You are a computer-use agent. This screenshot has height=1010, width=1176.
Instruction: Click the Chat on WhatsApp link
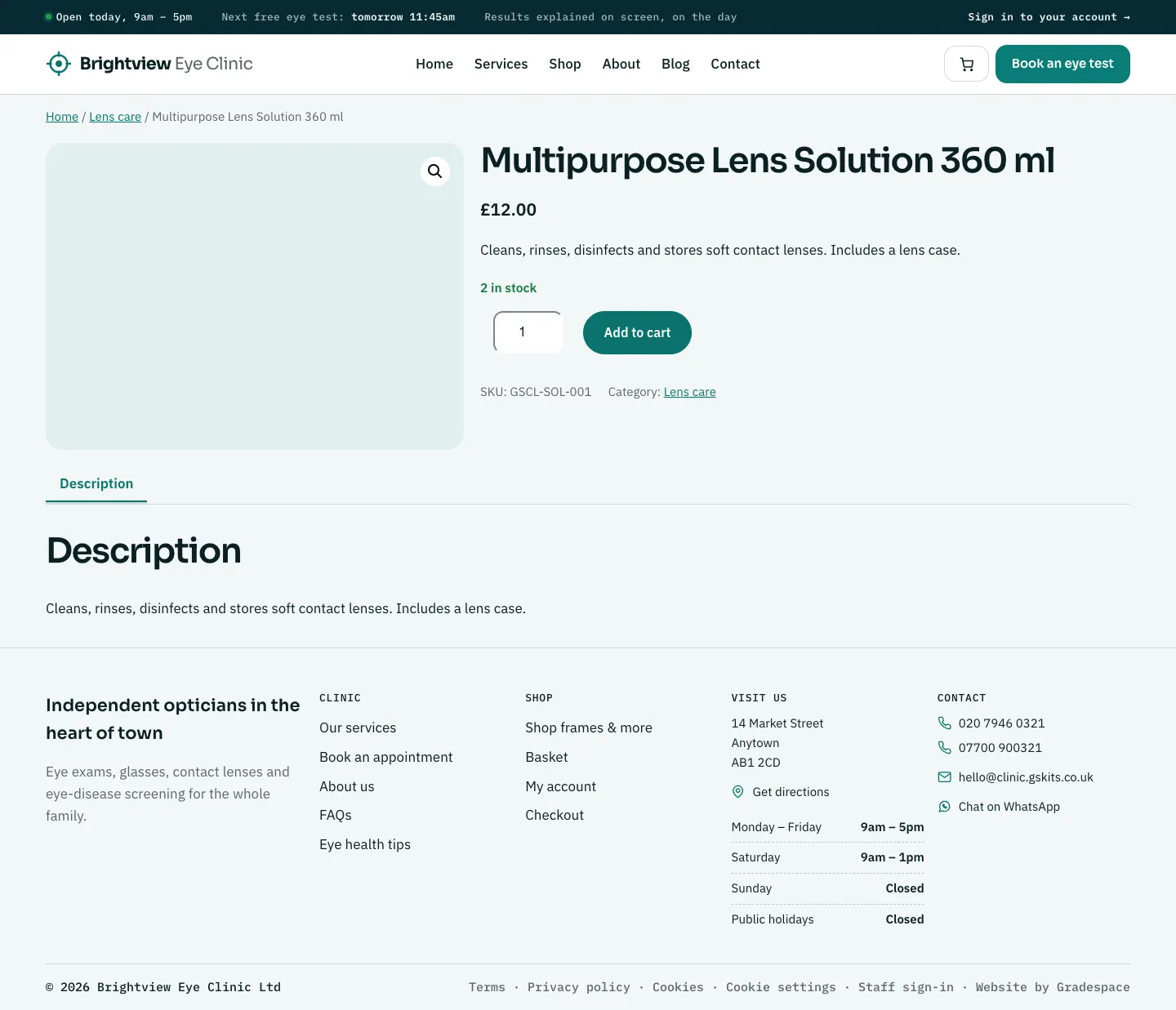point(1009,807)
